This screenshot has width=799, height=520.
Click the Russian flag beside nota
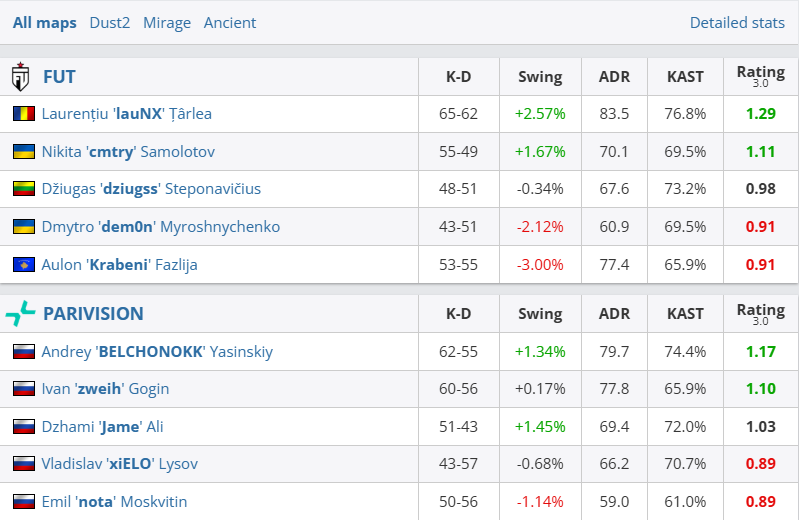[23, 502]
